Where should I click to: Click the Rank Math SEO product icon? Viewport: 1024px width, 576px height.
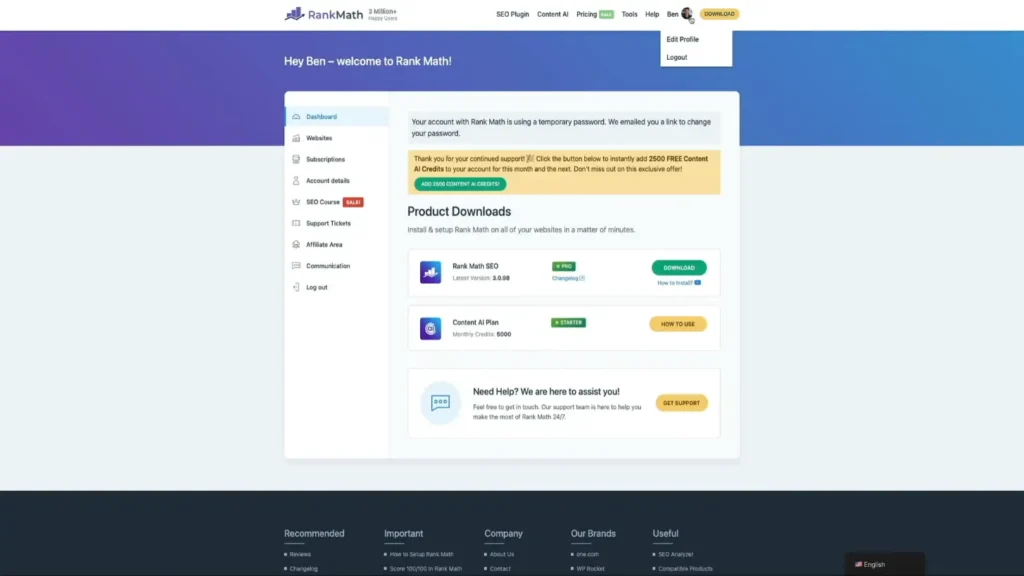430,272
